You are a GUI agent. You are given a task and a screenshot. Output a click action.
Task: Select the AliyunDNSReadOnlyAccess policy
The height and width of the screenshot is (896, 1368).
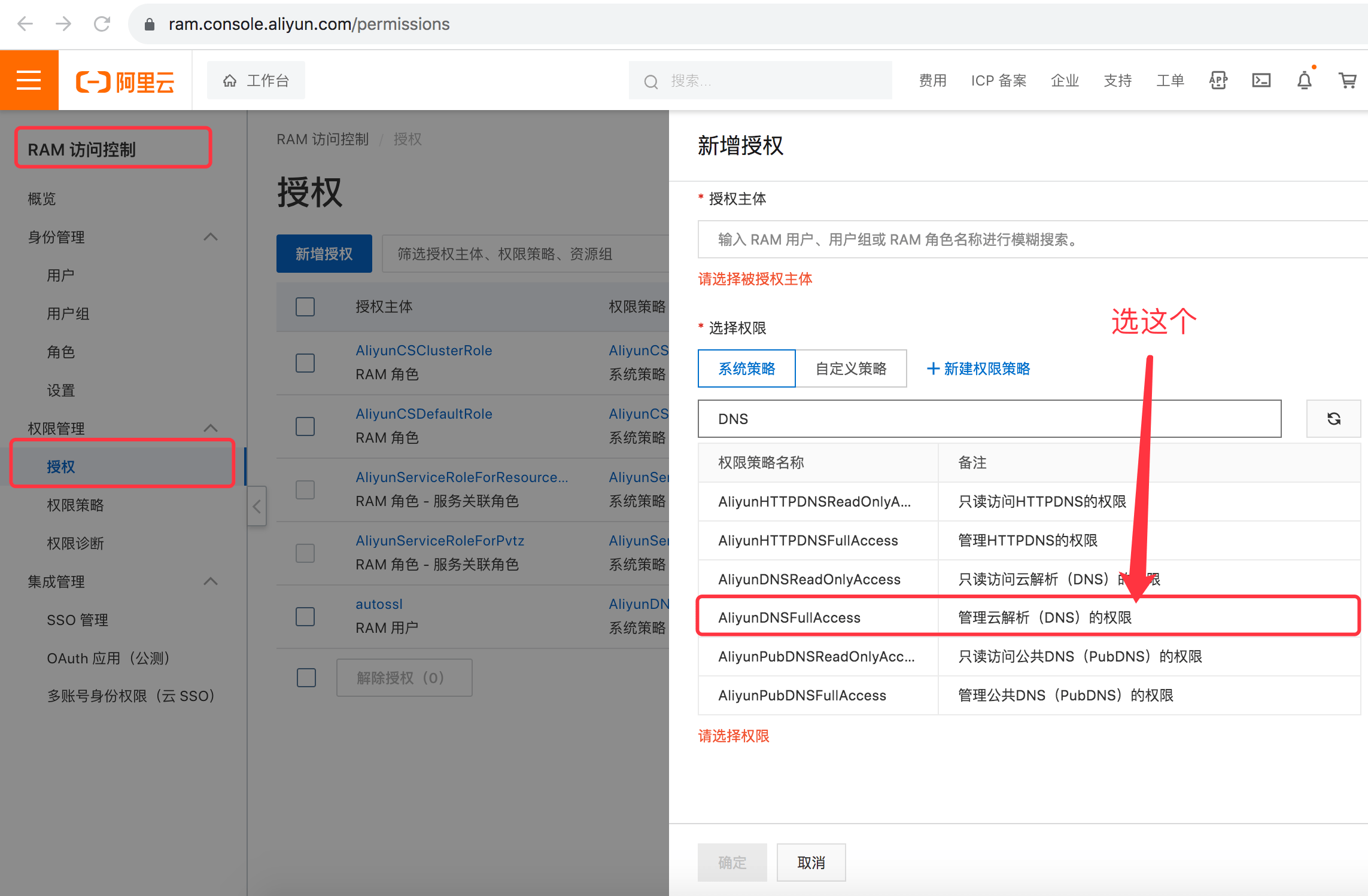[x=1029, y=579]
